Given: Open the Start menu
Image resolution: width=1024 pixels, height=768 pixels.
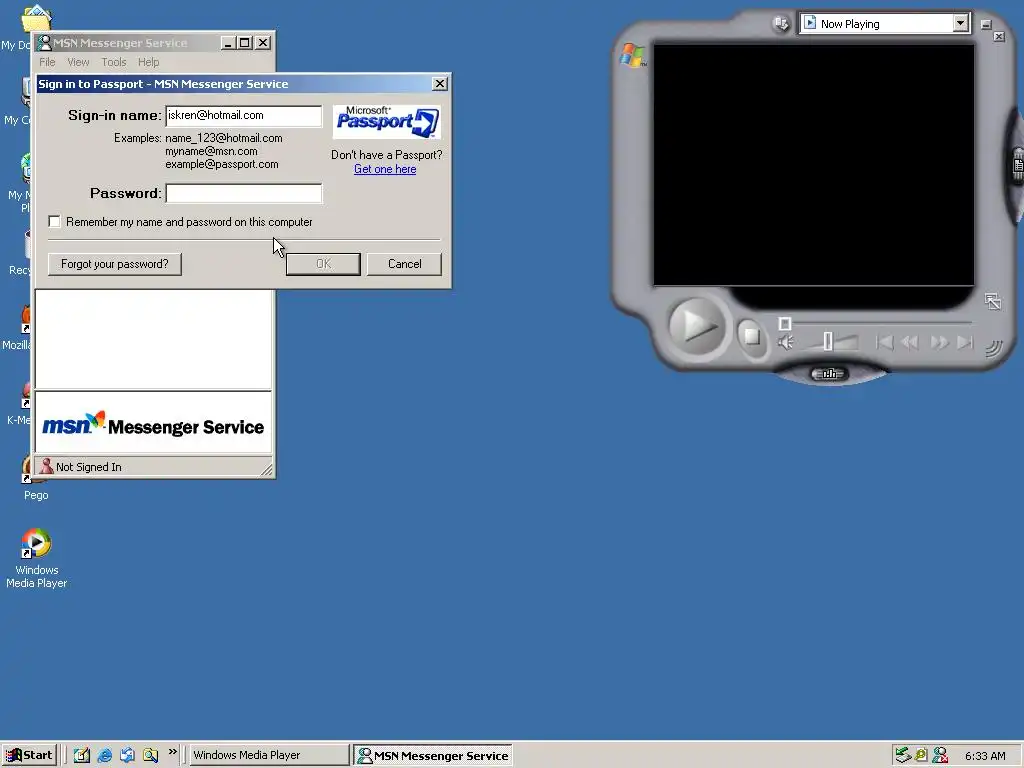Looking at the screenshot, I should 29,755.
